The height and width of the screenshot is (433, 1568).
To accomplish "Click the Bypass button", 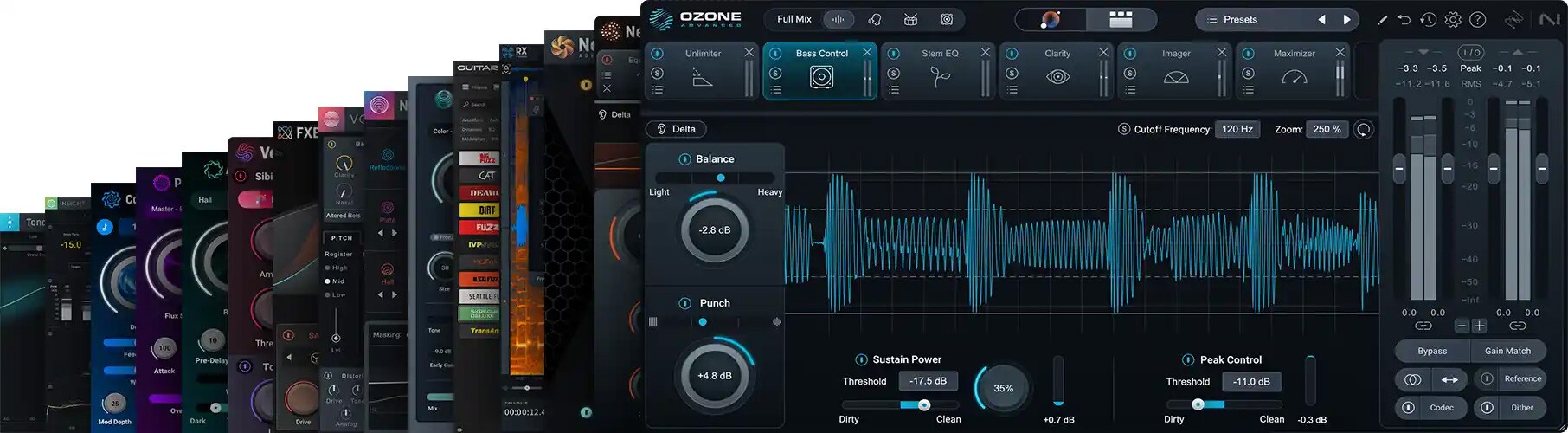I will [1432, 351].
